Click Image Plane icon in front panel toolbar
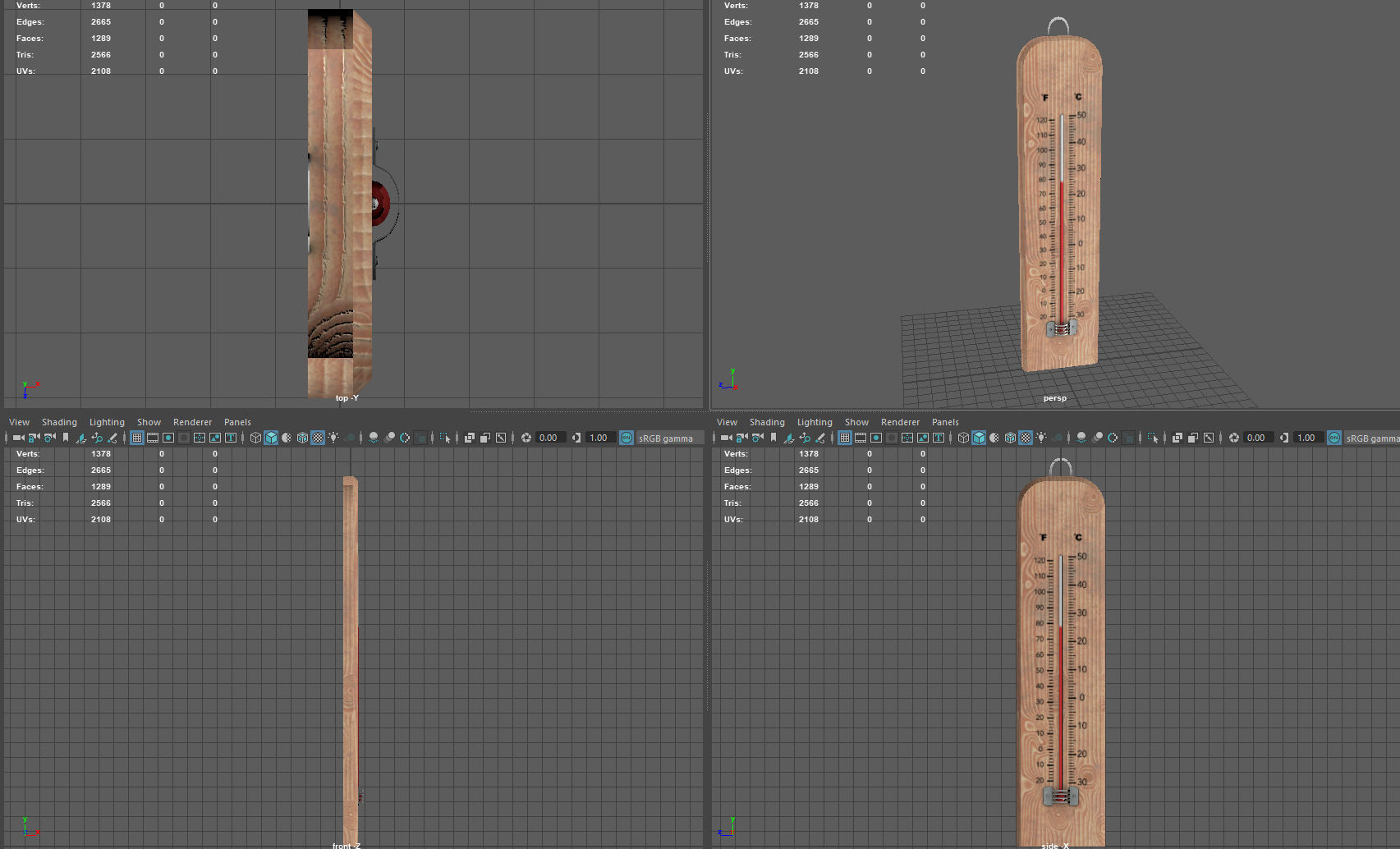Image resolution: width=1400 pixels, height=849 pixels. coord(81,438)
